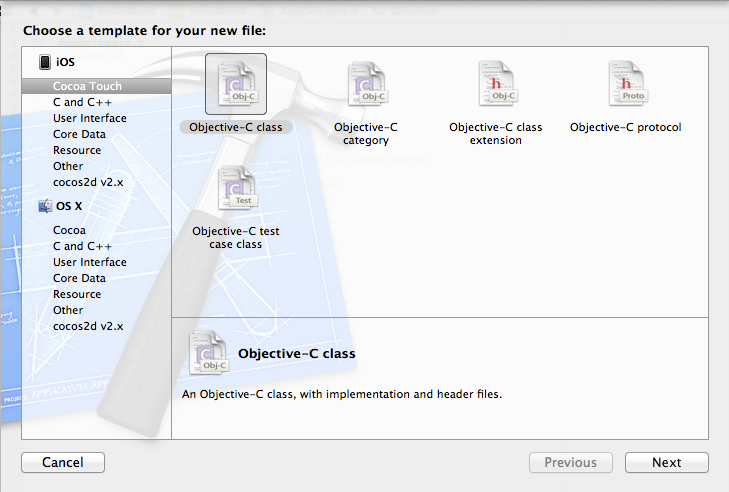The image size is (729, 492).
Task: Choose cocos2d v2.x under iOS
Action: 88,182
